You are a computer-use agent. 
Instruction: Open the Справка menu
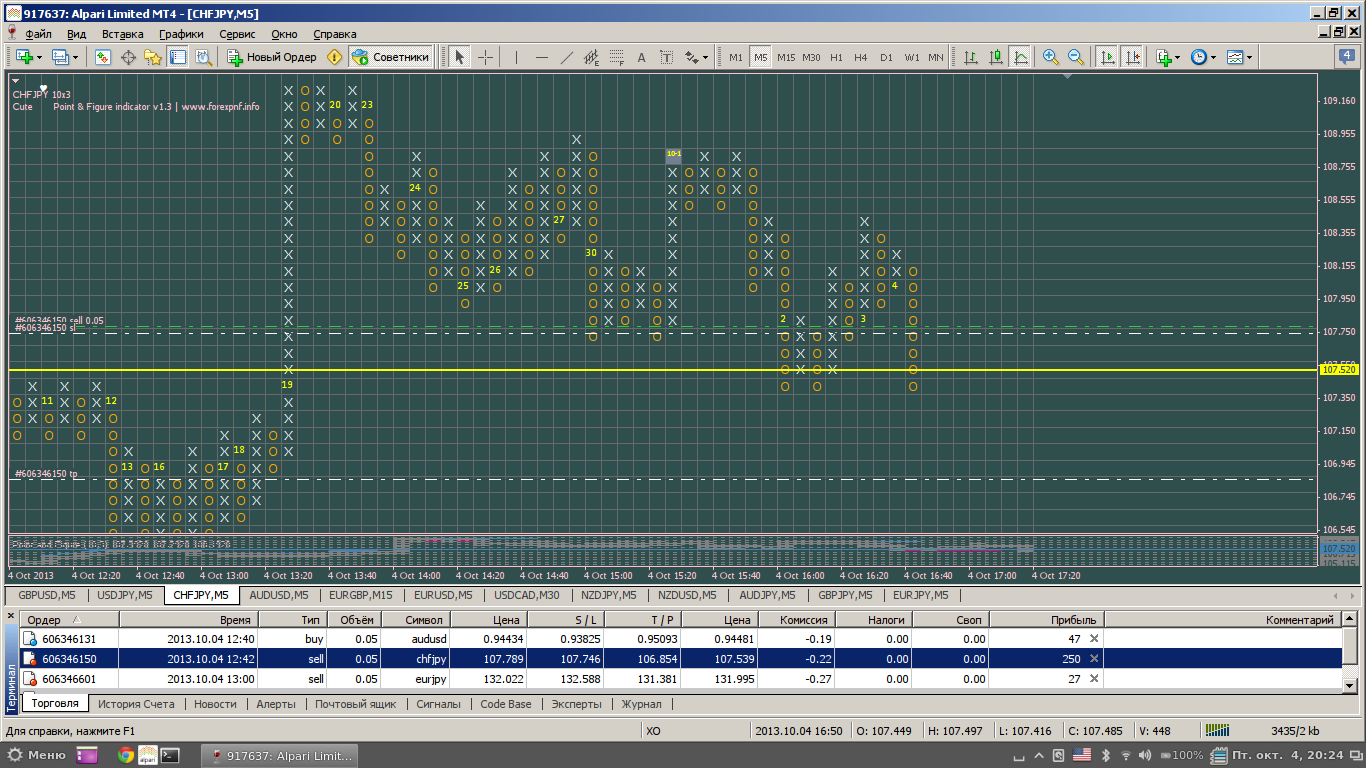pyautogui.click(x=334, y=34)
